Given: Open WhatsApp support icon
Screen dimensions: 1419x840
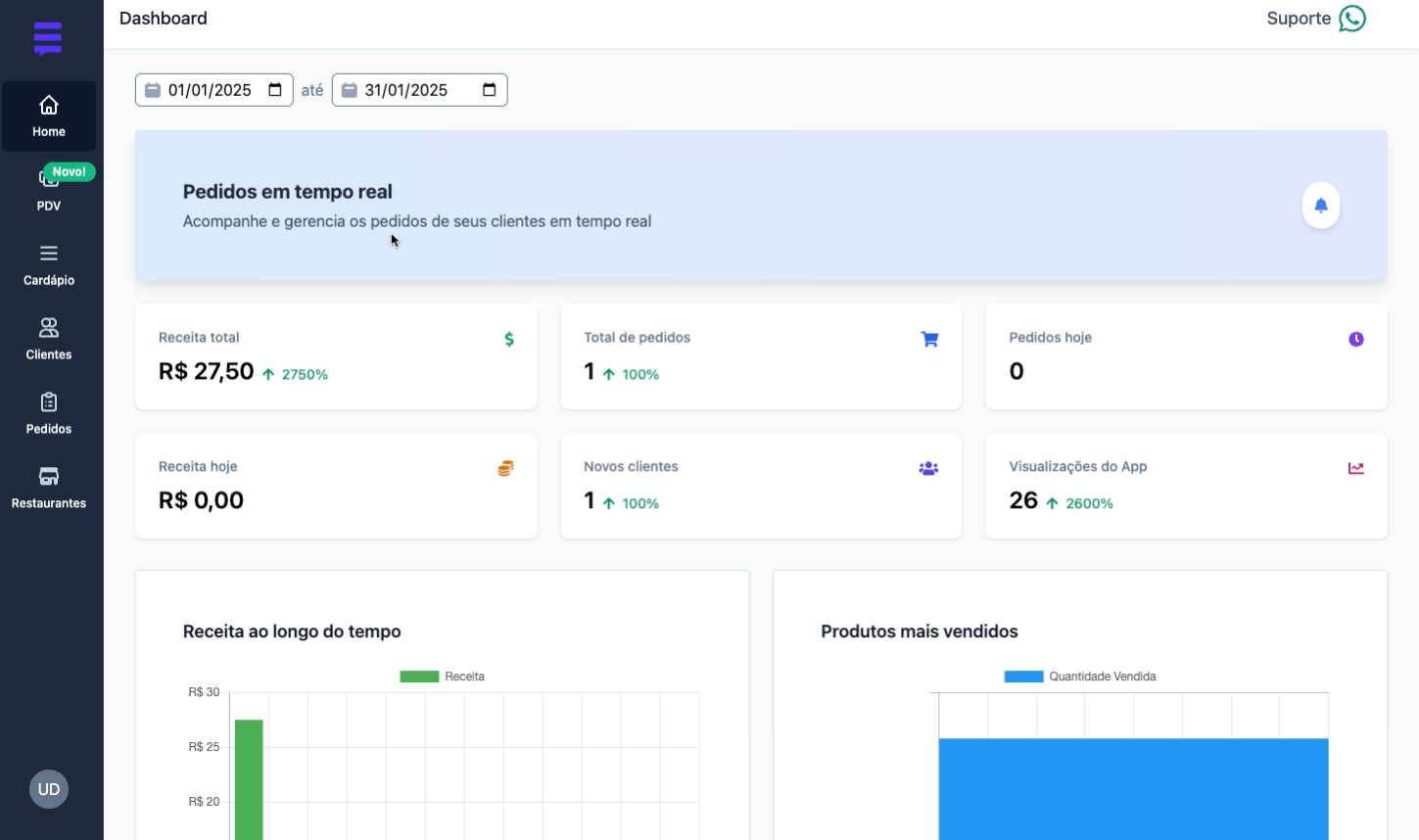Looking at the screenshot, I should [1352, 19].
